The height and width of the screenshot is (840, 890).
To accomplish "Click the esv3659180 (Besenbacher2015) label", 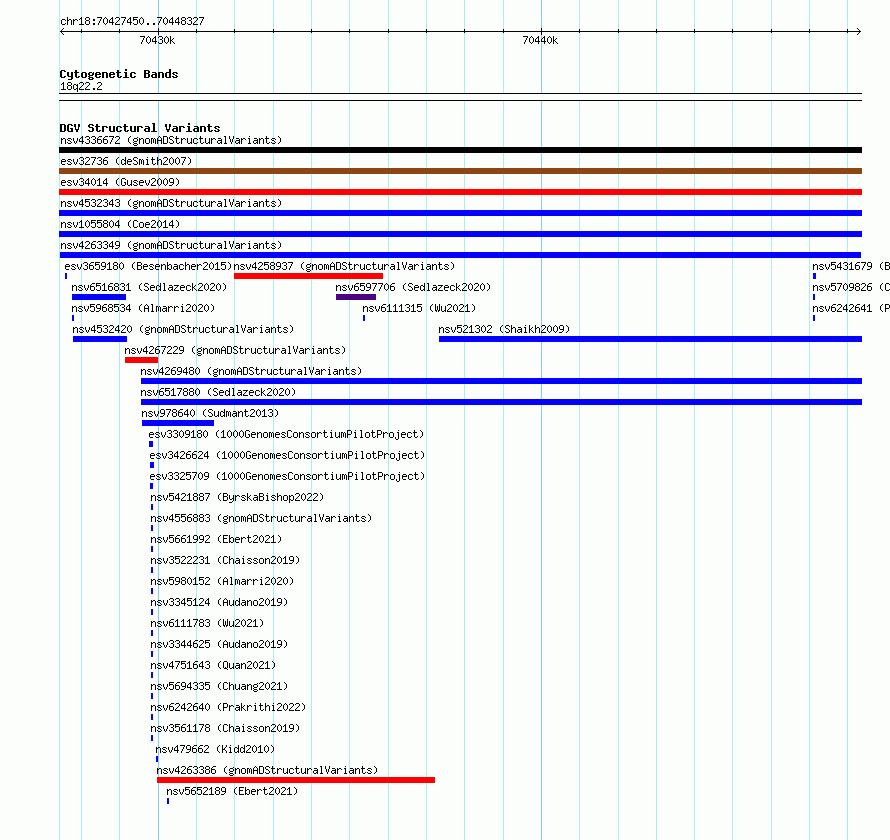I will pos(148,266).
